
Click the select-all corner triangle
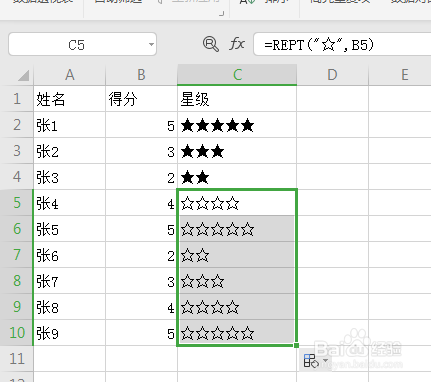[x=23, y=75]
